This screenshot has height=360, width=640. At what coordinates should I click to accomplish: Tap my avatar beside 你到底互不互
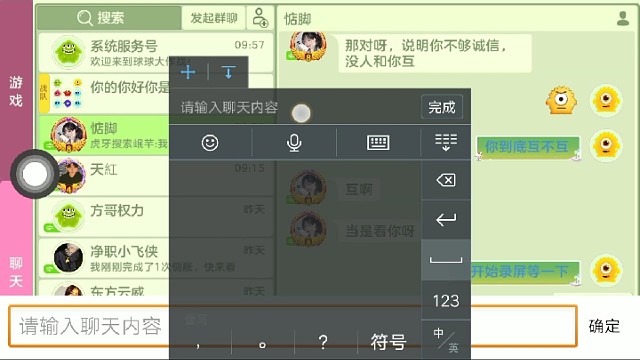point(606,145)
